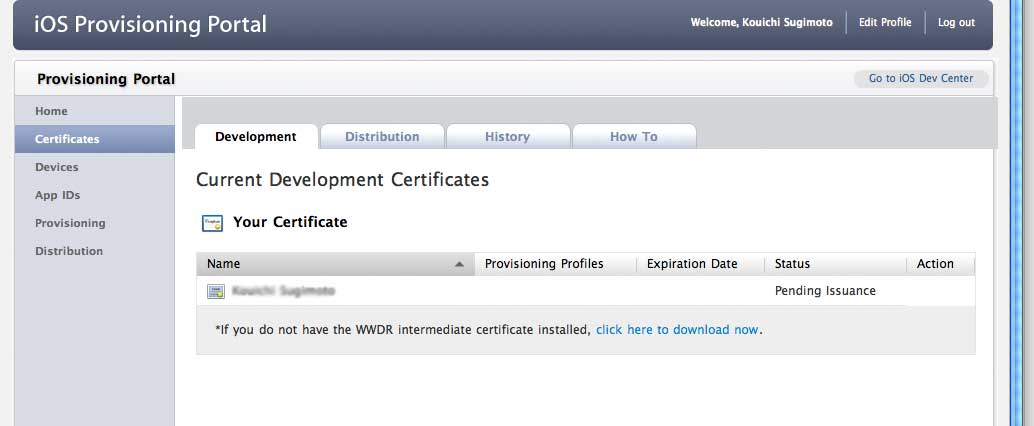Go to Devices in the sidebar
This screenshot has height=426, width=1034.
56,167
